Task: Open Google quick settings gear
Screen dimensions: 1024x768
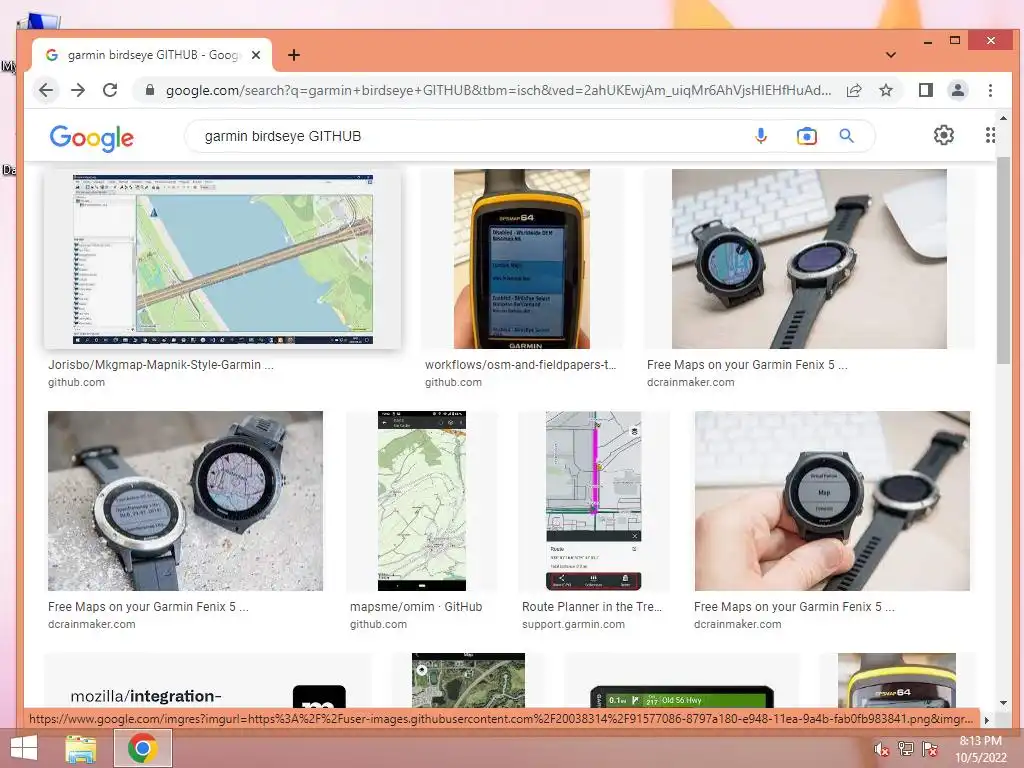Action: tap(944, 135)
